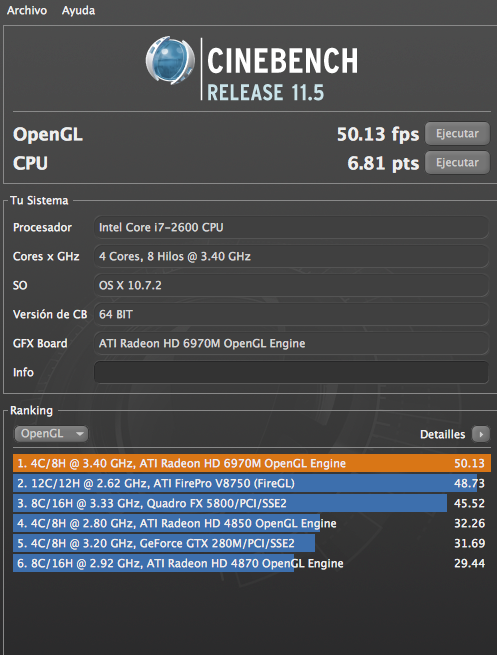Viewport: 497px width, 655px height.
Task: Open the Archivo menu
Action: click(27, 10)
